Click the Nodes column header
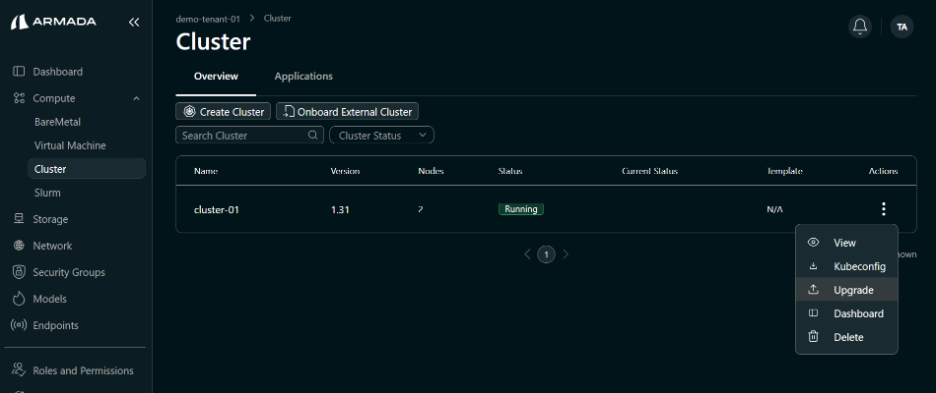This screenshot has width=936, height=393. point(431,171)
